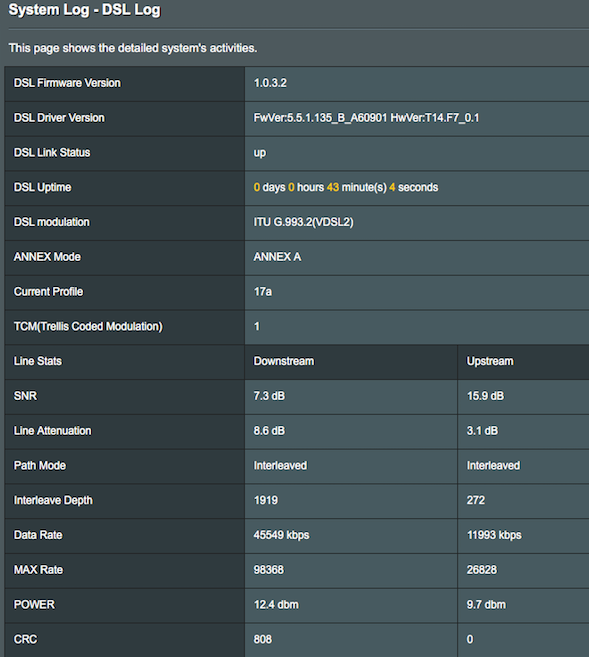Click the upstream SNR value 15.9 dB
This screenshot has height=657, width=589.
click(x=485, y=396)
